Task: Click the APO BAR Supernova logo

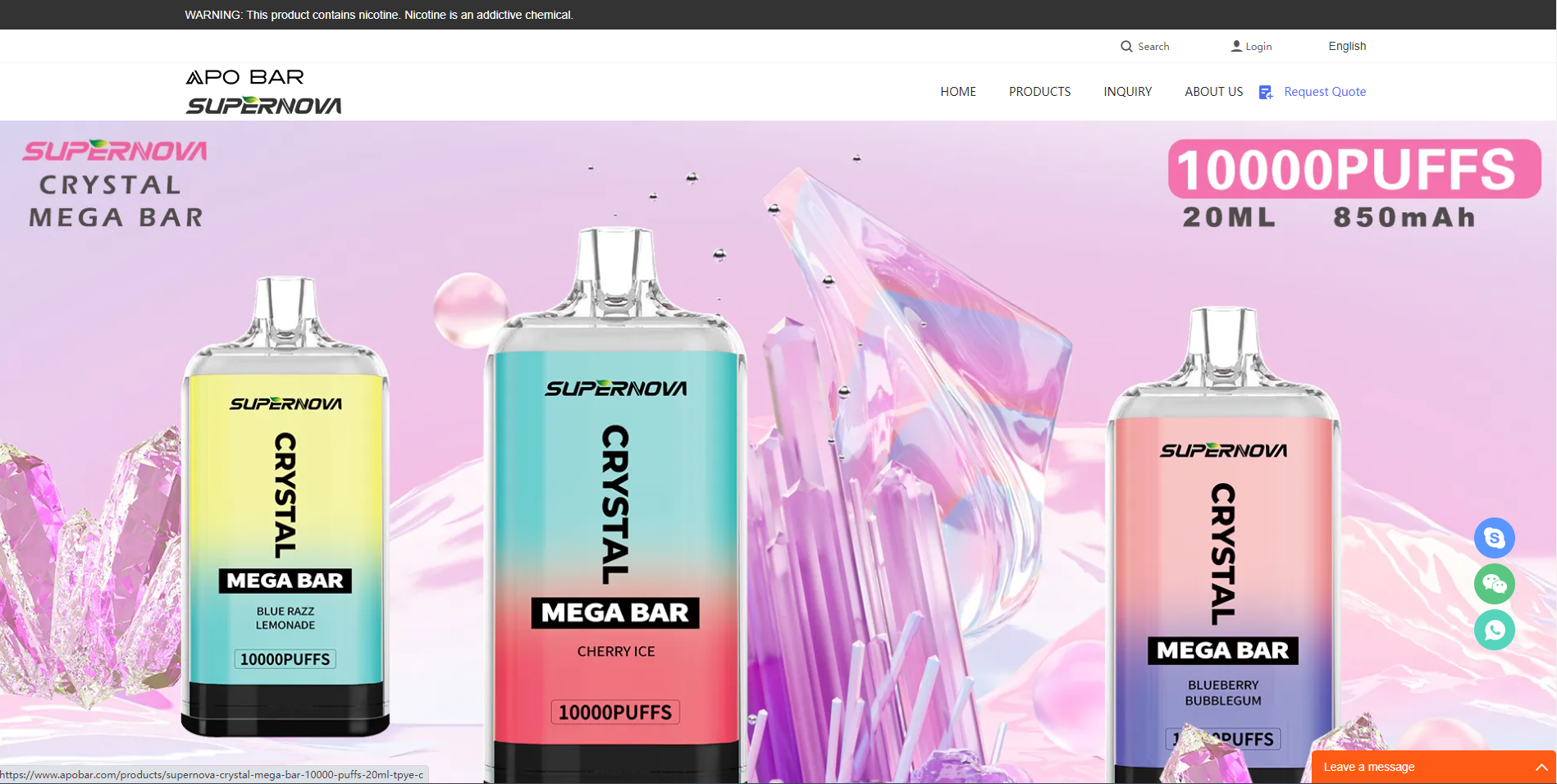Action: pyautogui.click(x=263, y=91)
